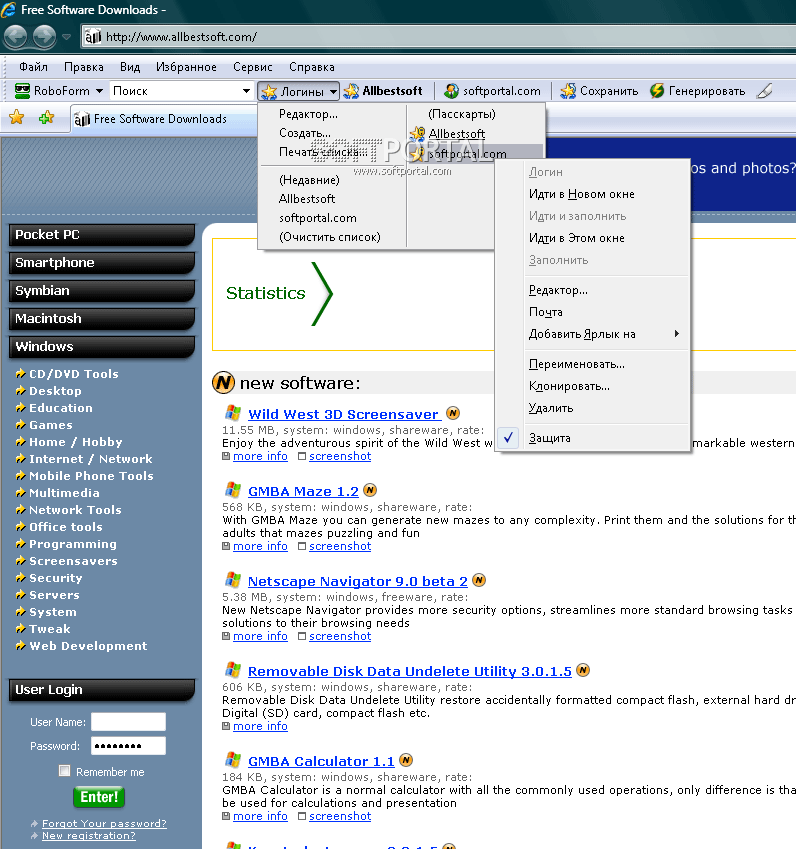Open screenshot link under GMBA Maze
796x849 pixels.
tap(340, 546)
